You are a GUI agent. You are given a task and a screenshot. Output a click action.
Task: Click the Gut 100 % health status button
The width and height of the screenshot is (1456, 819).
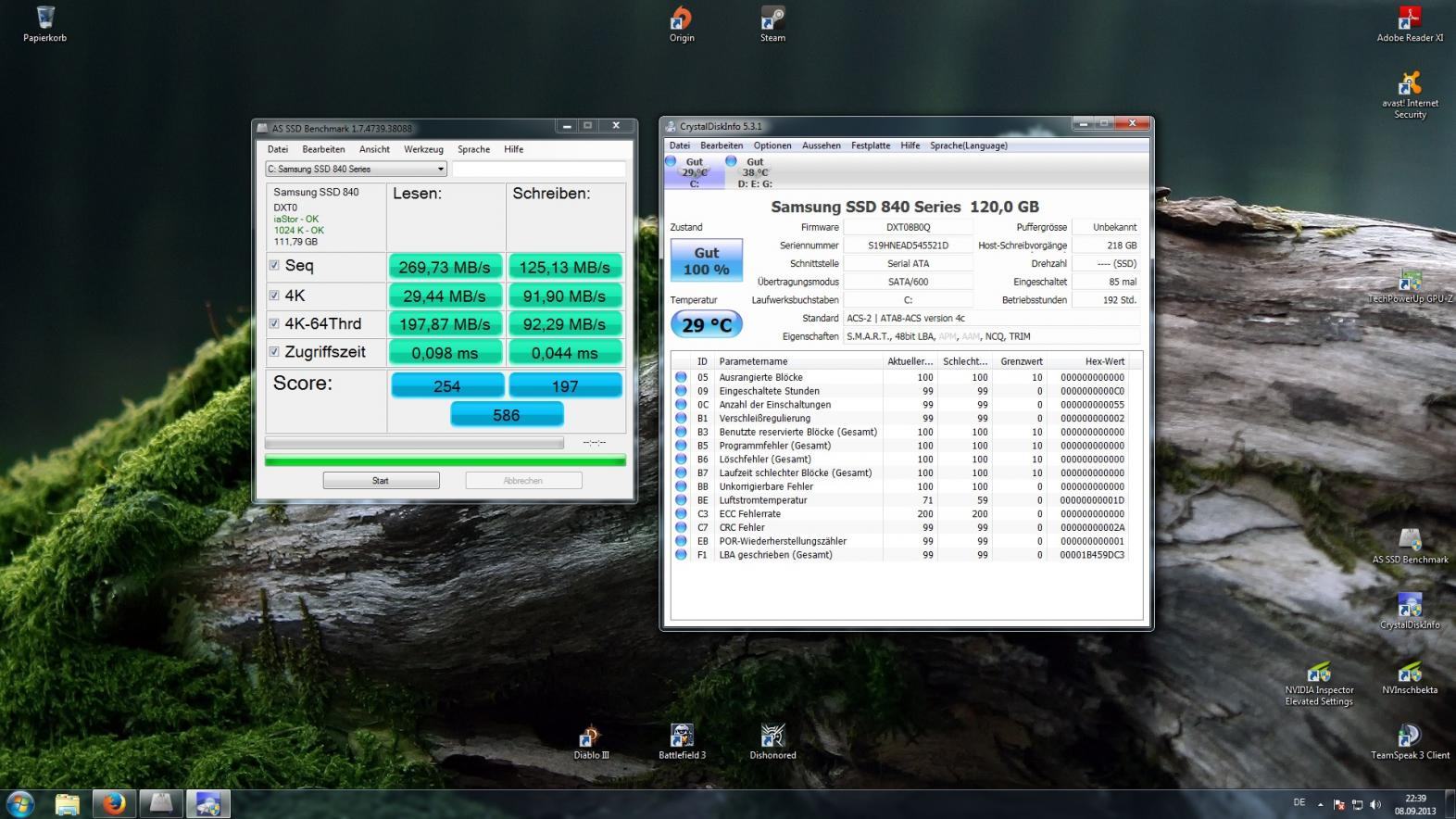point(706,261)
